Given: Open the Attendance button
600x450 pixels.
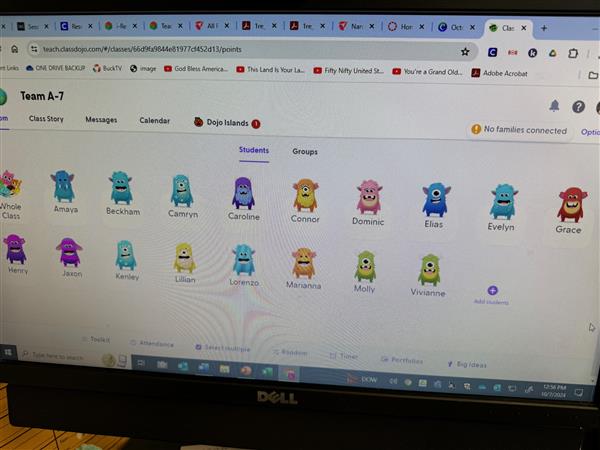Looking at the screenshot, I should (x=152, y=343).
